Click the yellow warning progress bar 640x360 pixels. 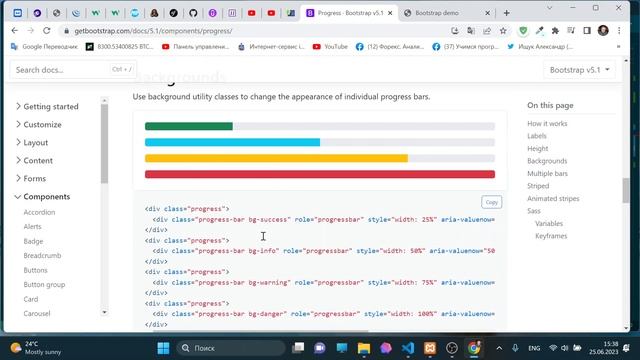pos(276,158)
